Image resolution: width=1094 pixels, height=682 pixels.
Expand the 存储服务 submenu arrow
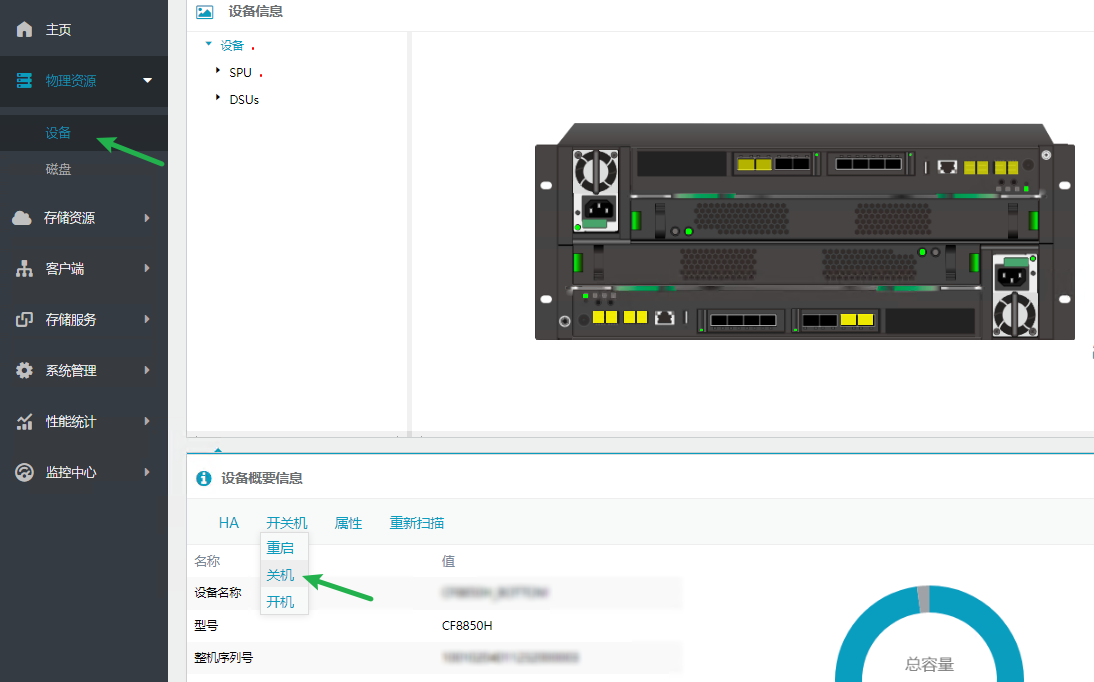[147, 319]
